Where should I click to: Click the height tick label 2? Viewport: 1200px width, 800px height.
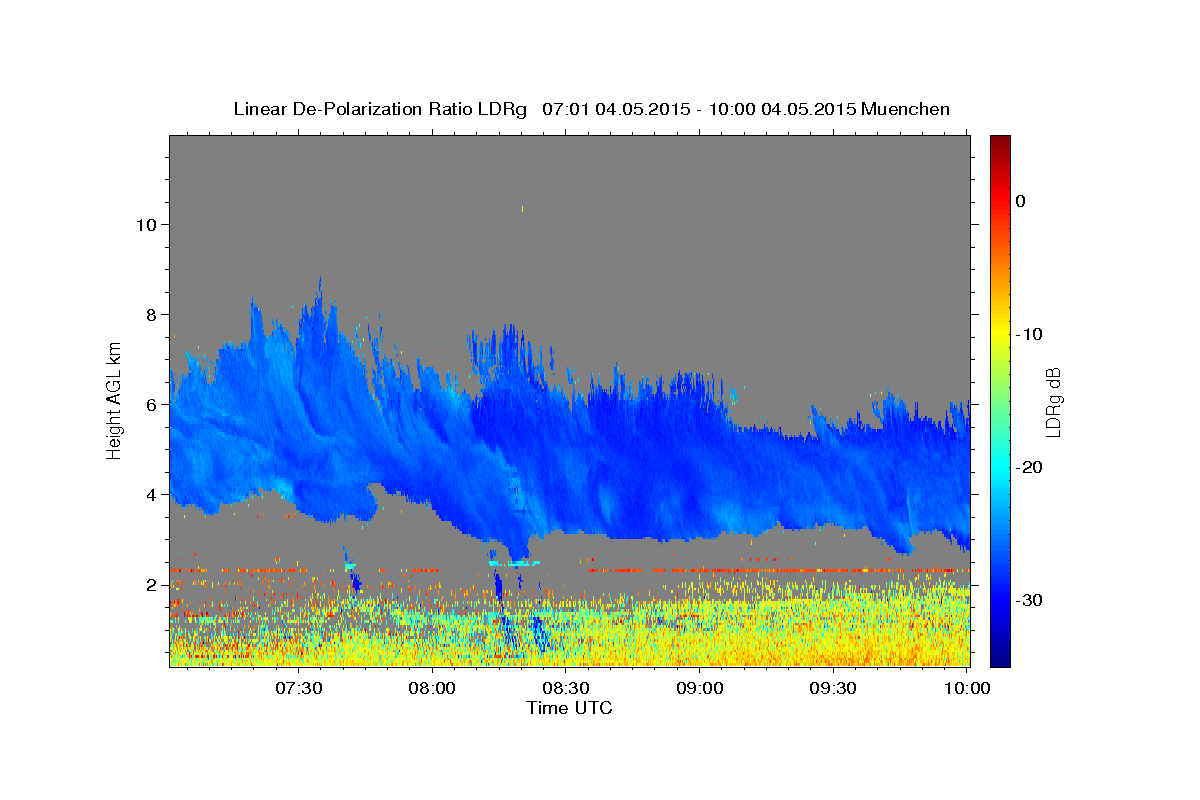coord(152,584)
